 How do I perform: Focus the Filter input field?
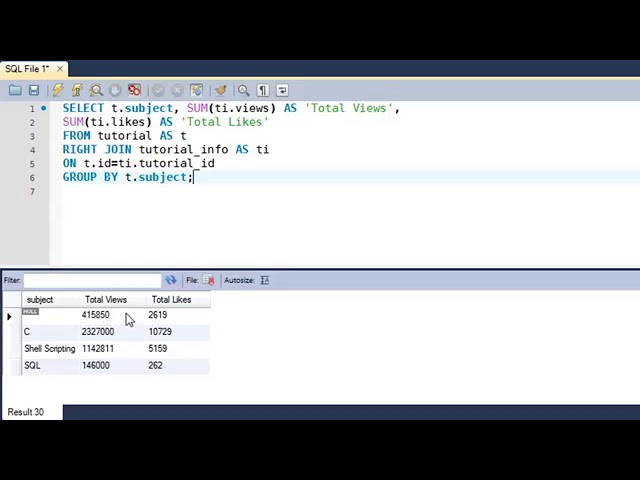tap(93, 280)
